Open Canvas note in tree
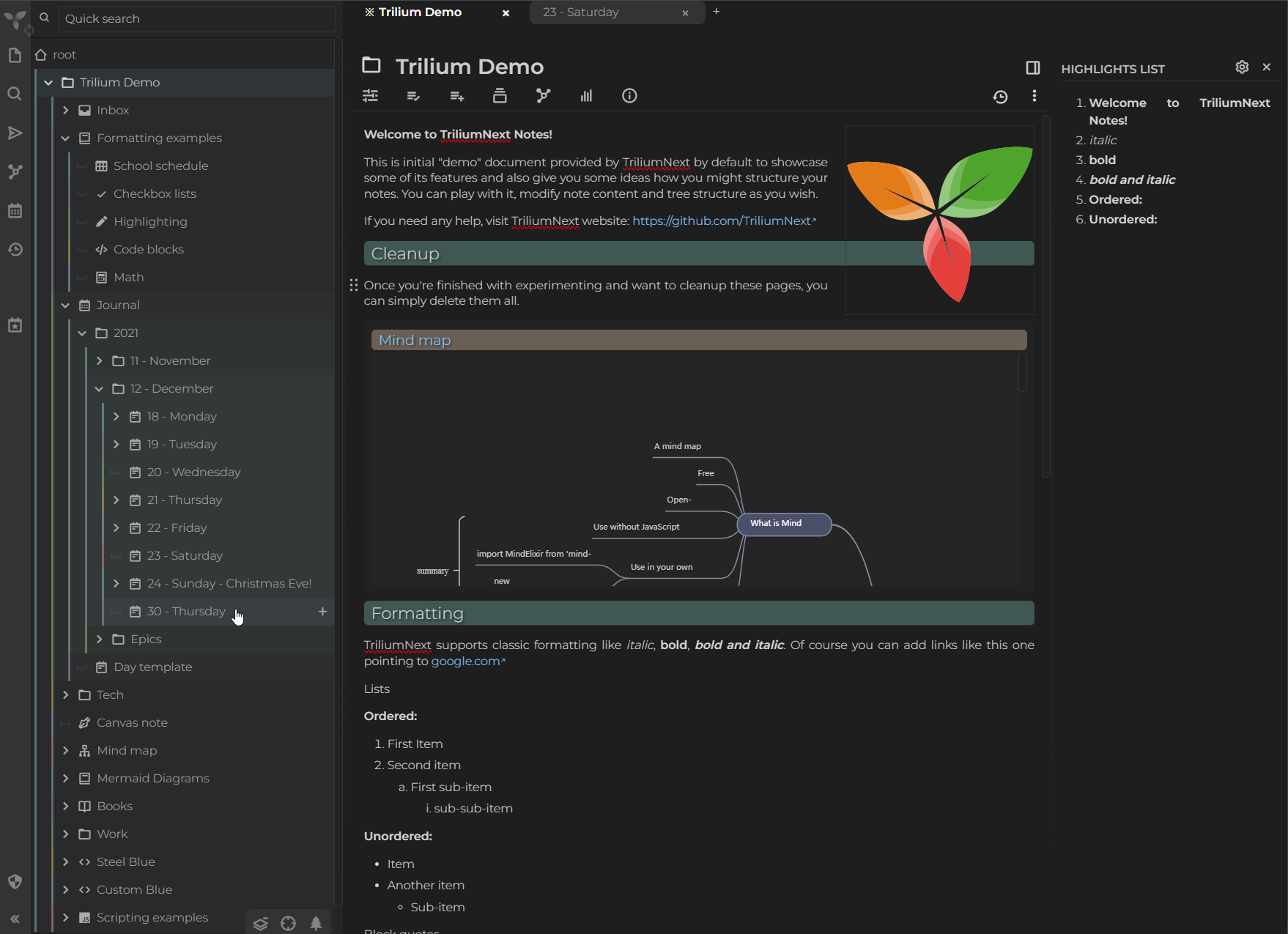This screenshot has width=1288, height=934. [x=132, y=722]
